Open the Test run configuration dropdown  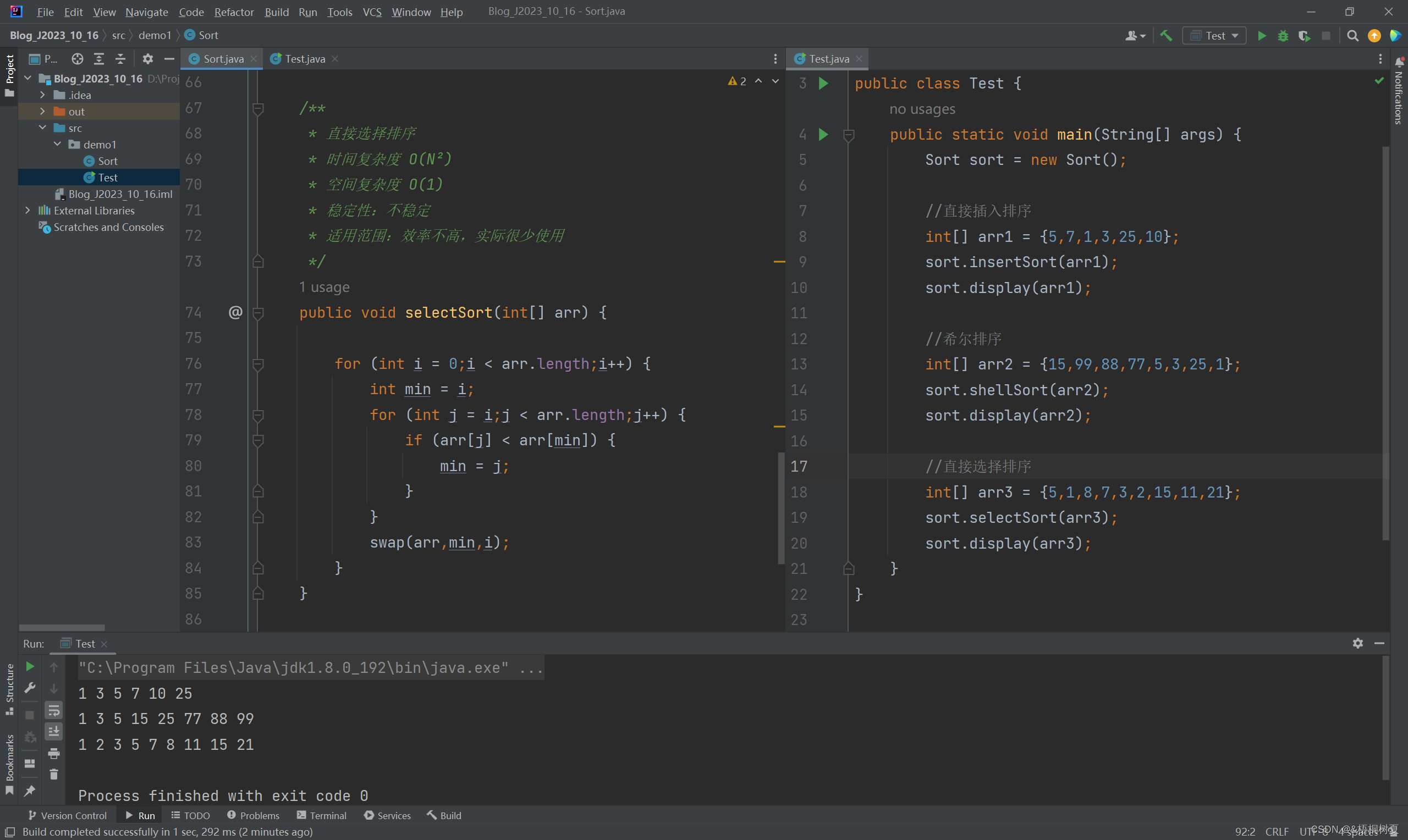click(1214, 36)
